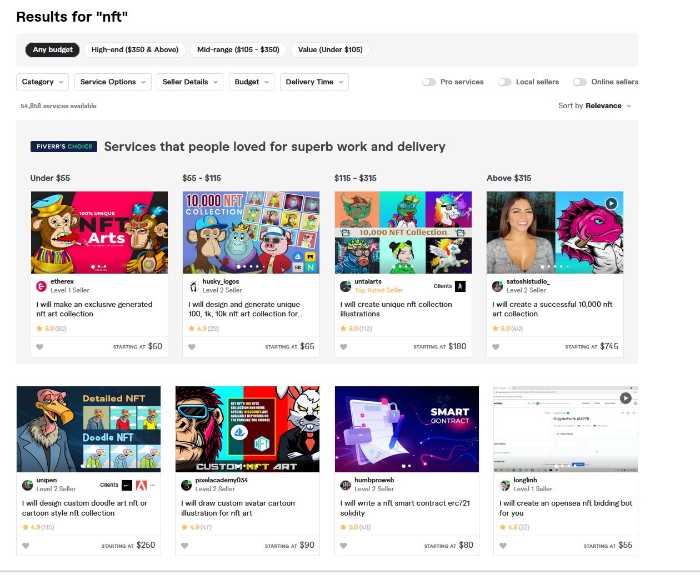The width and height of the screenshot is (700, 575).
Task: Select High-end ($350 & Above) budget
Action: point(135,50)
